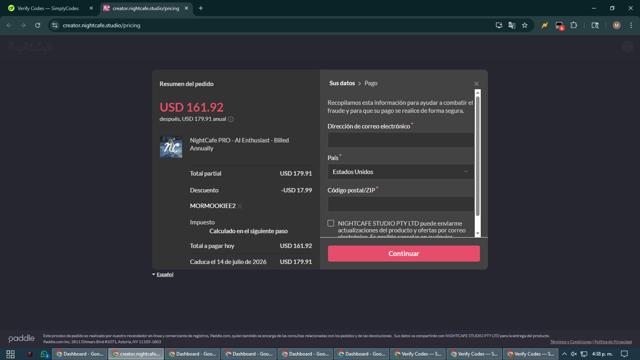Click the Paddle logo in footer
640x360 pixels.
pos(21,338)
